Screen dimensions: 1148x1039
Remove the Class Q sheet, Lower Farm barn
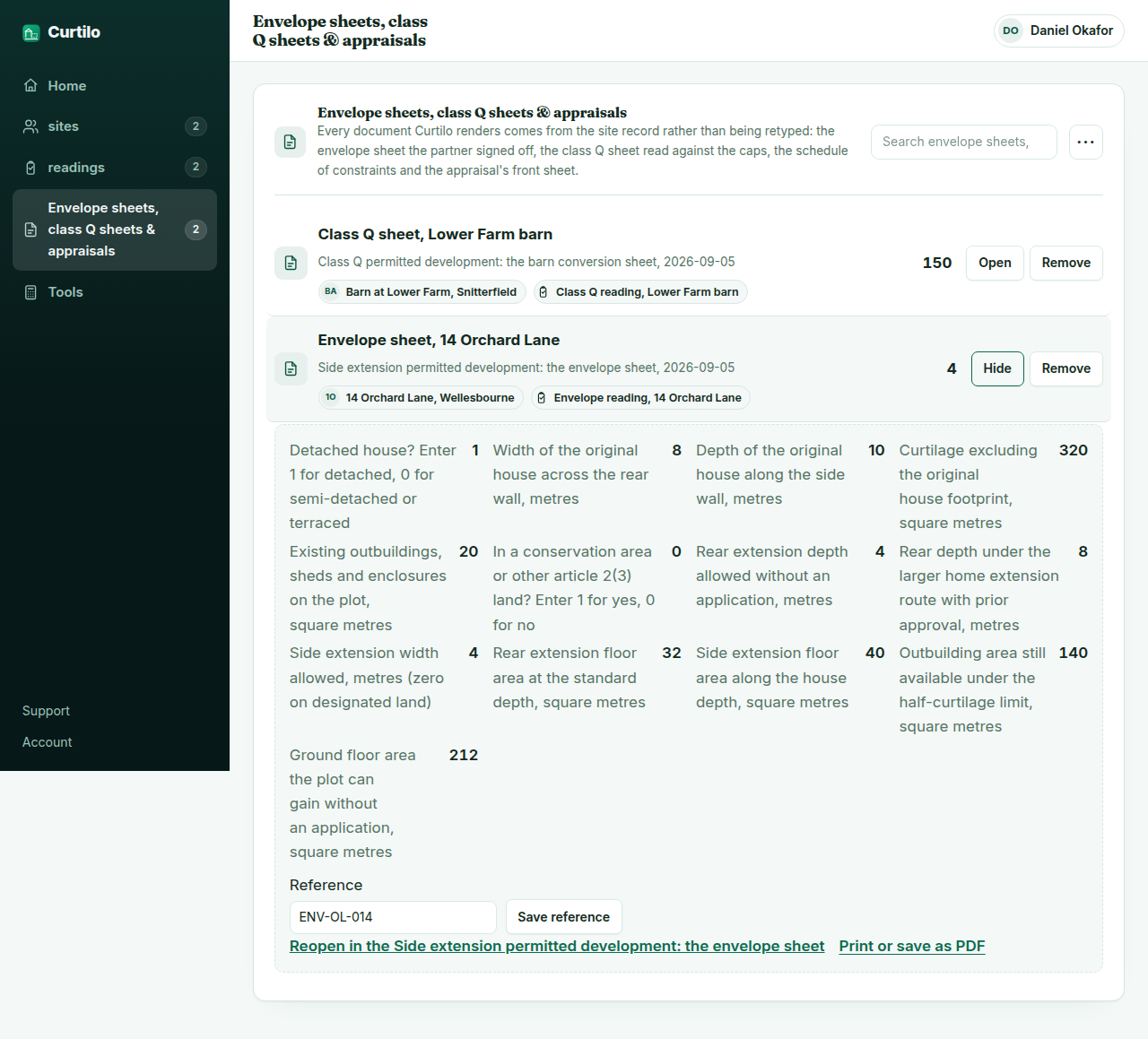click(1066, 263)
